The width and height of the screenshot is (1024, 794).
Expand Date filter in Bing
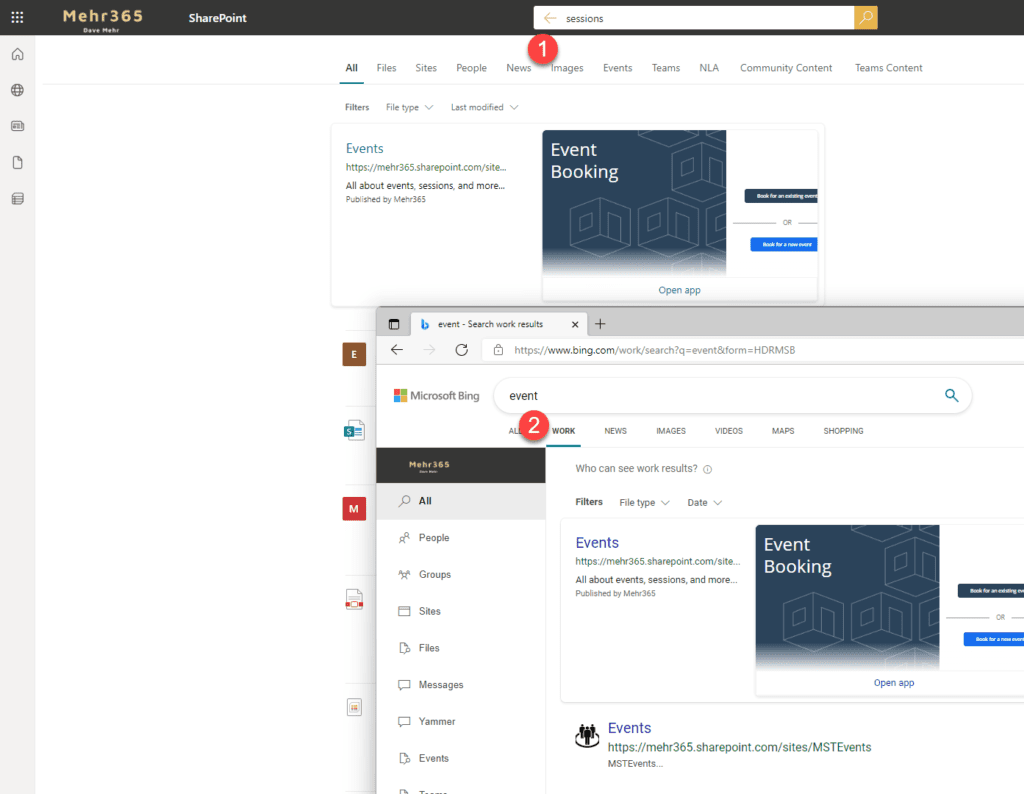point(705,502)
